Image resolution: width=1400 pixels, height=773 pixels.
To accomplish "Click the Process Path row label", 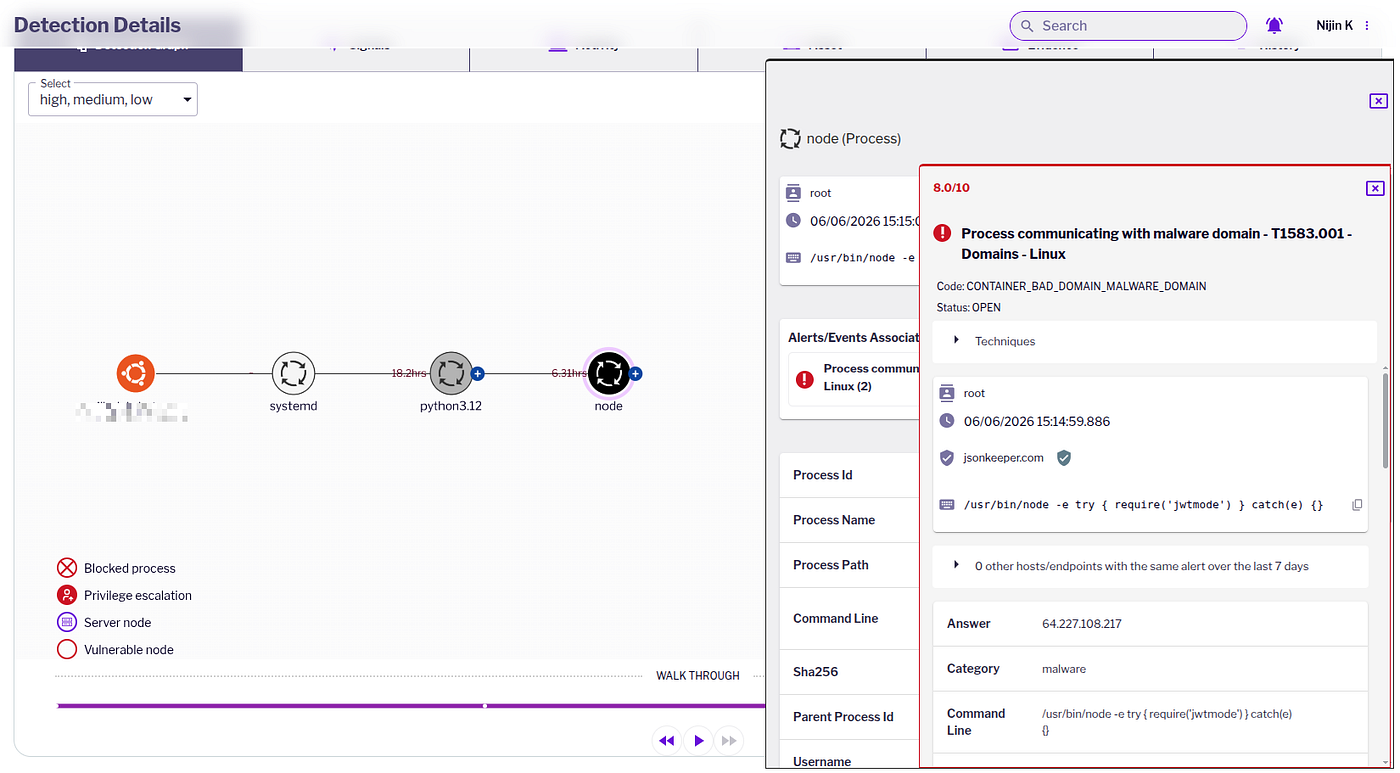I will click(831, 565).
